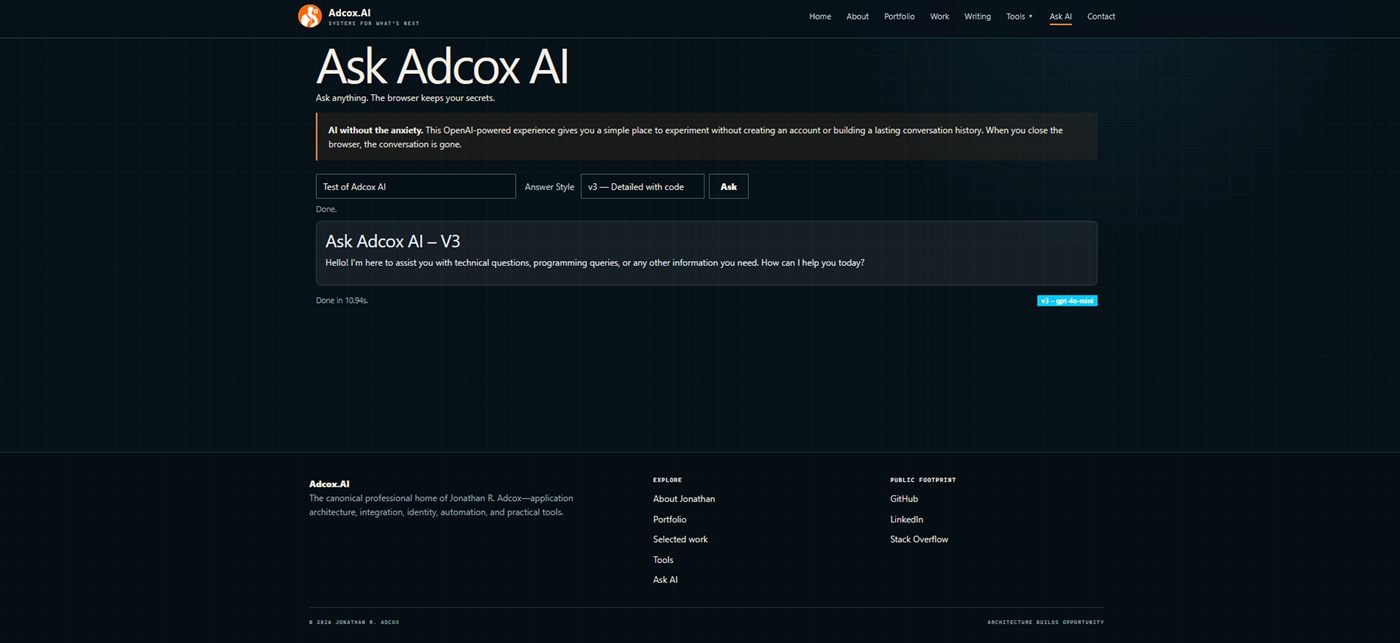Open the Contact page link

(x=1101, y=16)
